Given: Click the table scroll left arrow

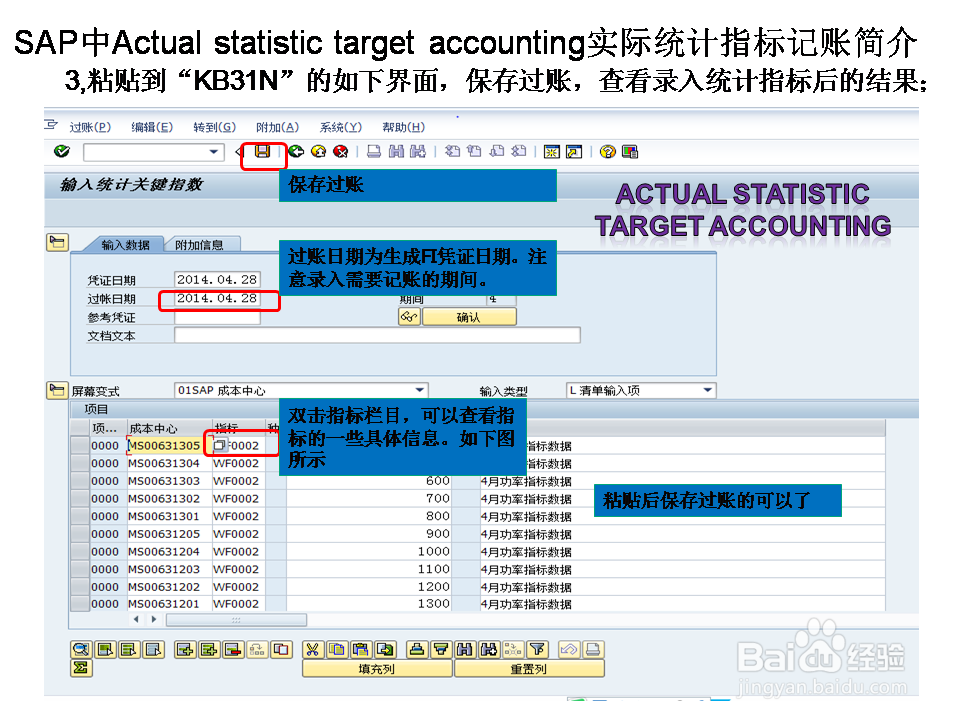Looking at the screenshot, I should click(136, 619).
